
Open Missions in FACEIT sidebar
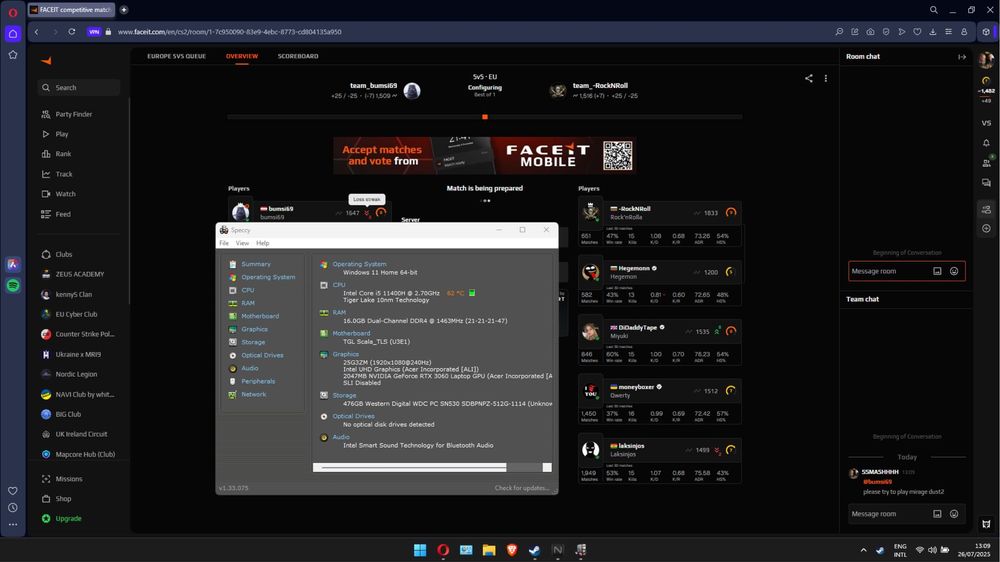(x=68, y=479)
